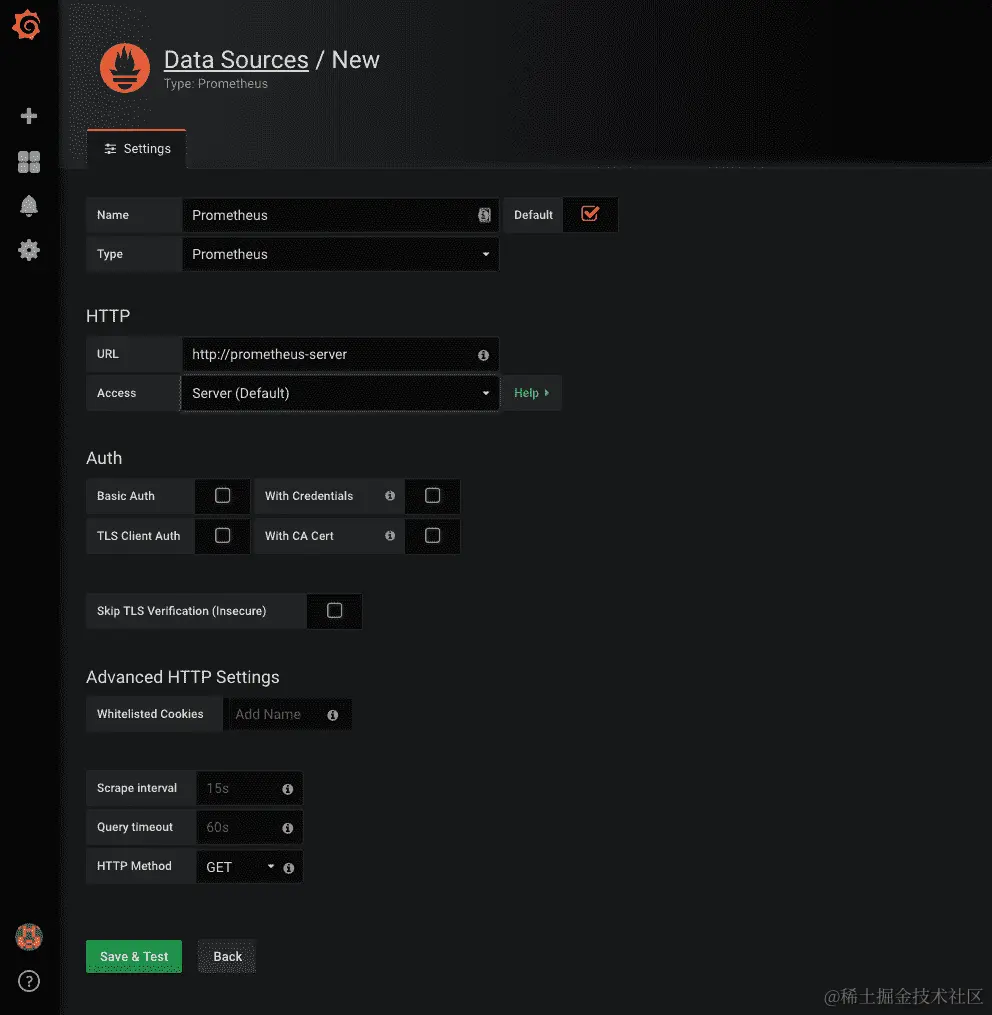Image resolution: width=992 pixels, height=1015 pixels.
Task: Click the Prometheus flame logo
Action: coord(125,68)
